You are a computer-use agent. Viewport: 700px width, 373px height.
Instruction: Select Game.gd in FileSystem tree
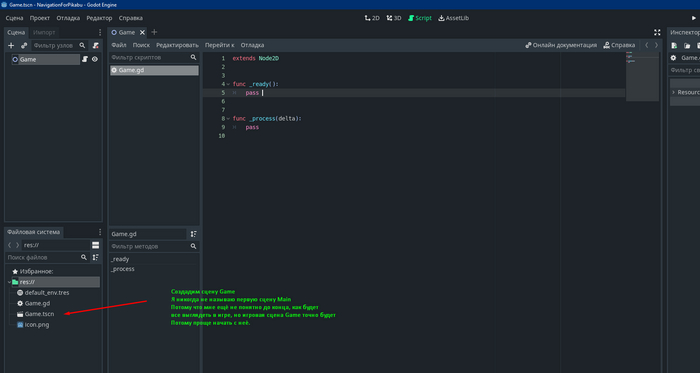point(33,303)
